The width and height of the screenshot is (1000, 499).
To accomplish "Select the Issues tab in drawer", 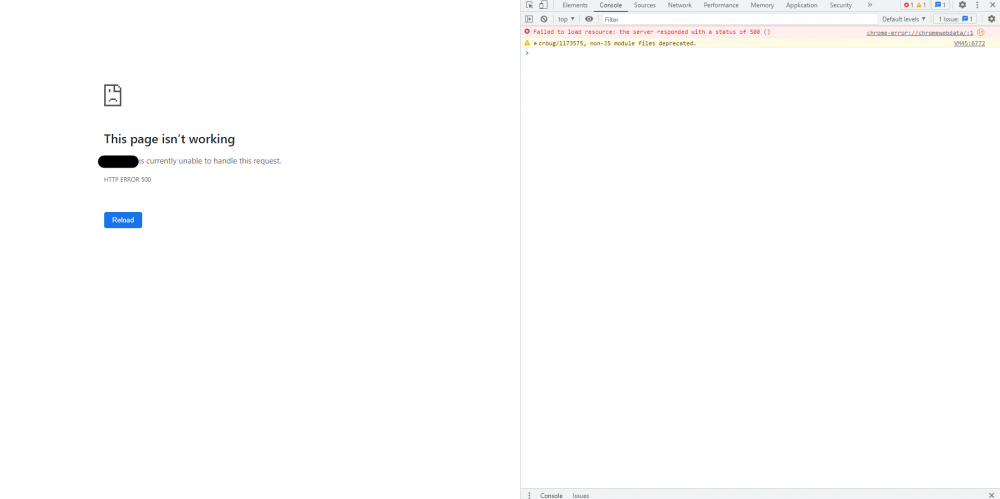I will tap(580, 495).
